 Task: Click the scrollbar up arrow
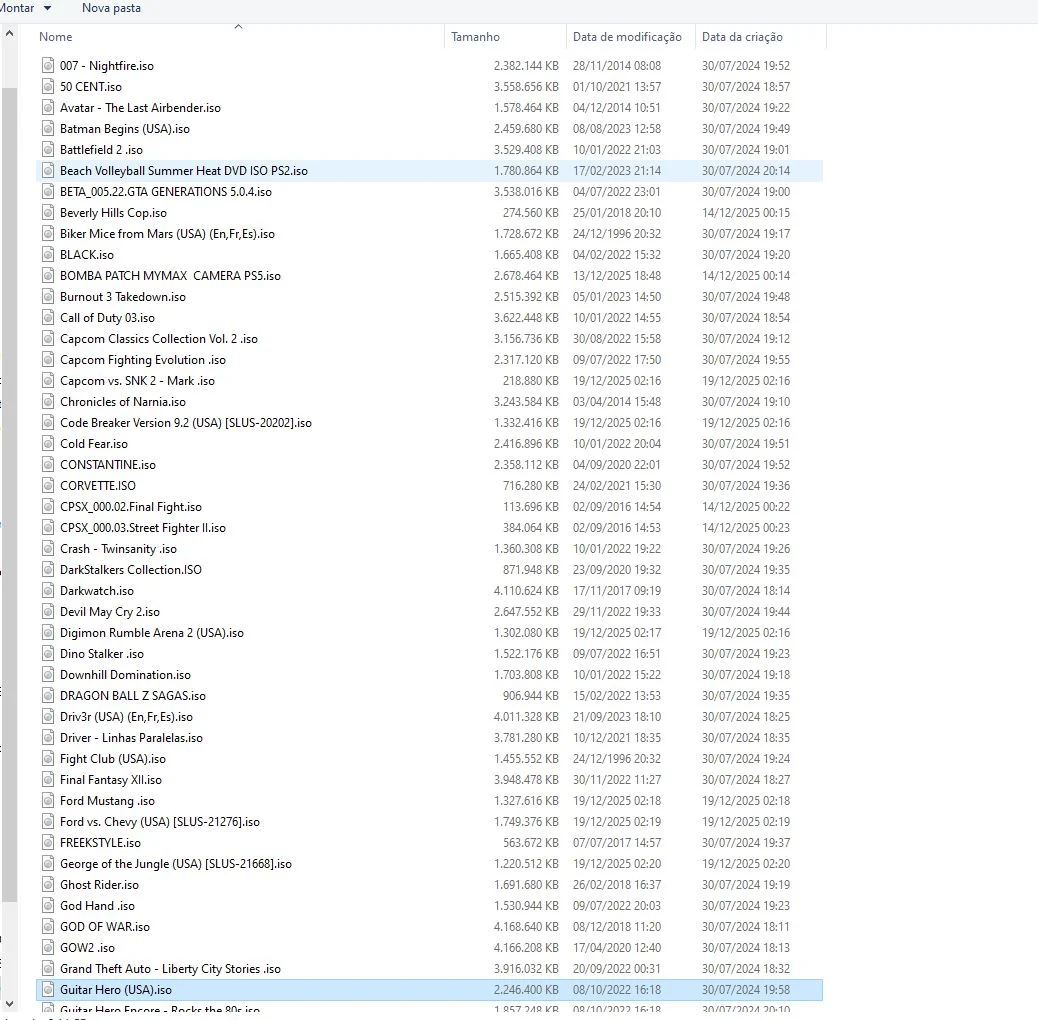[9, 33]
